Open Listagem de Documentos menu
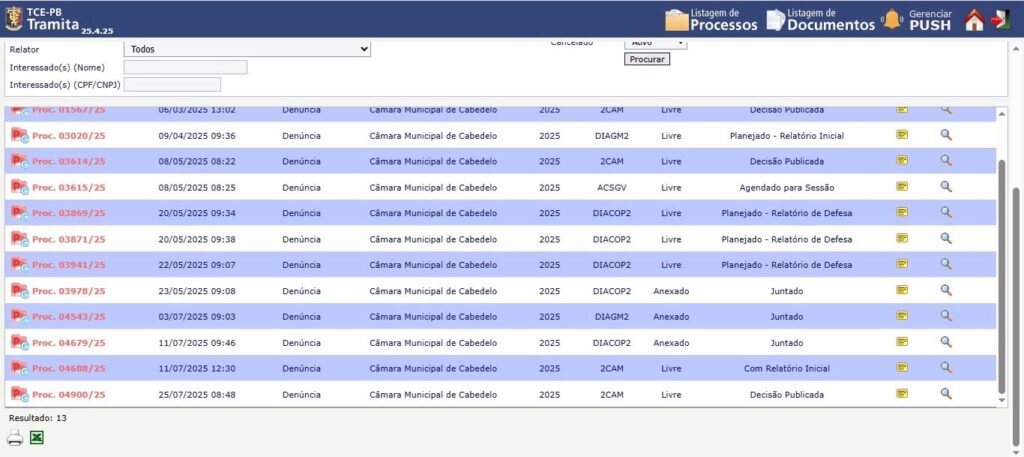The height and width of the screenshot is (457, 1024). pos(820,19)
